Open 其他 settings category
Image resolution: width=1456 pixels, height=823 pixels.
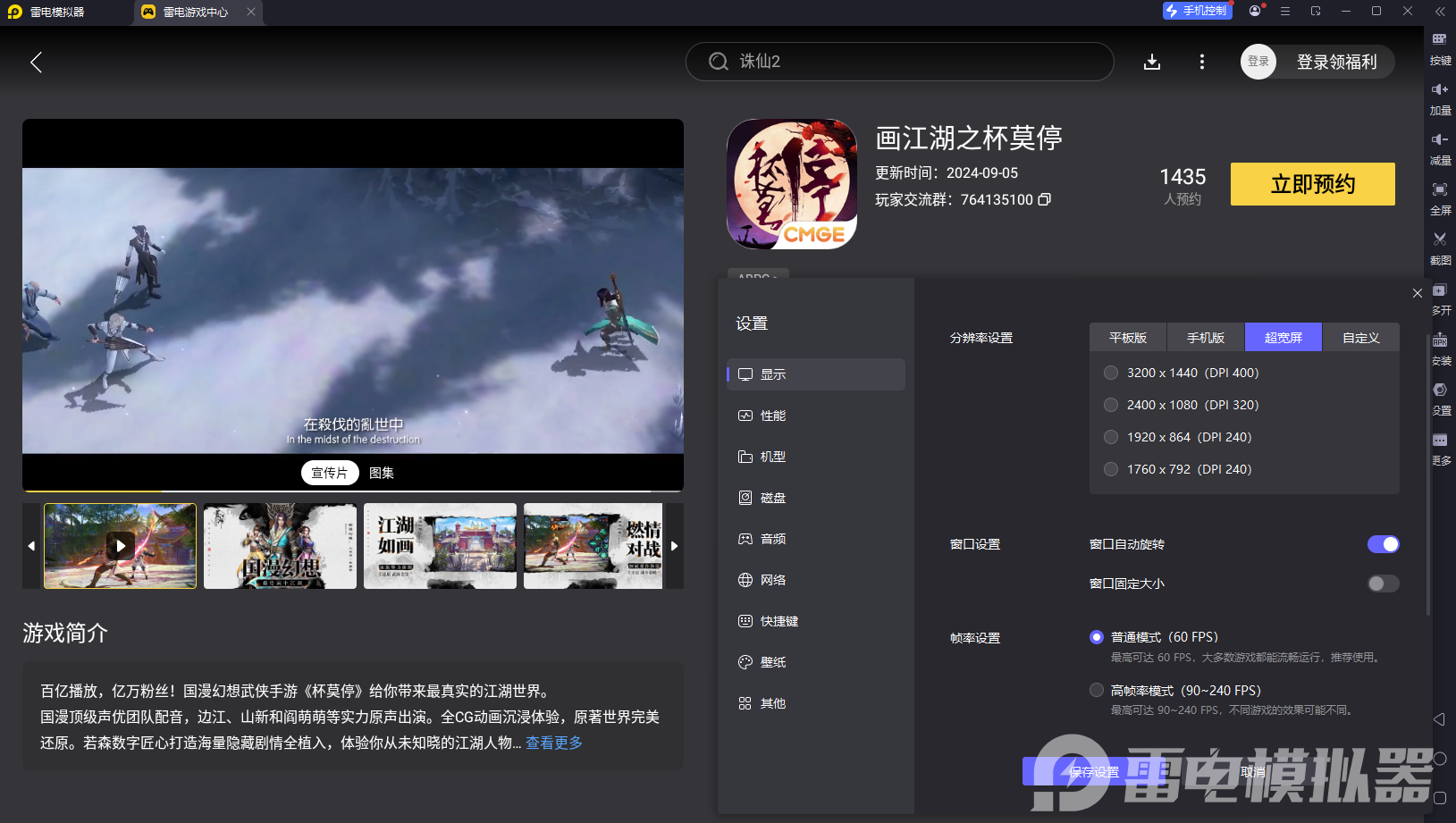coord(816,703)
